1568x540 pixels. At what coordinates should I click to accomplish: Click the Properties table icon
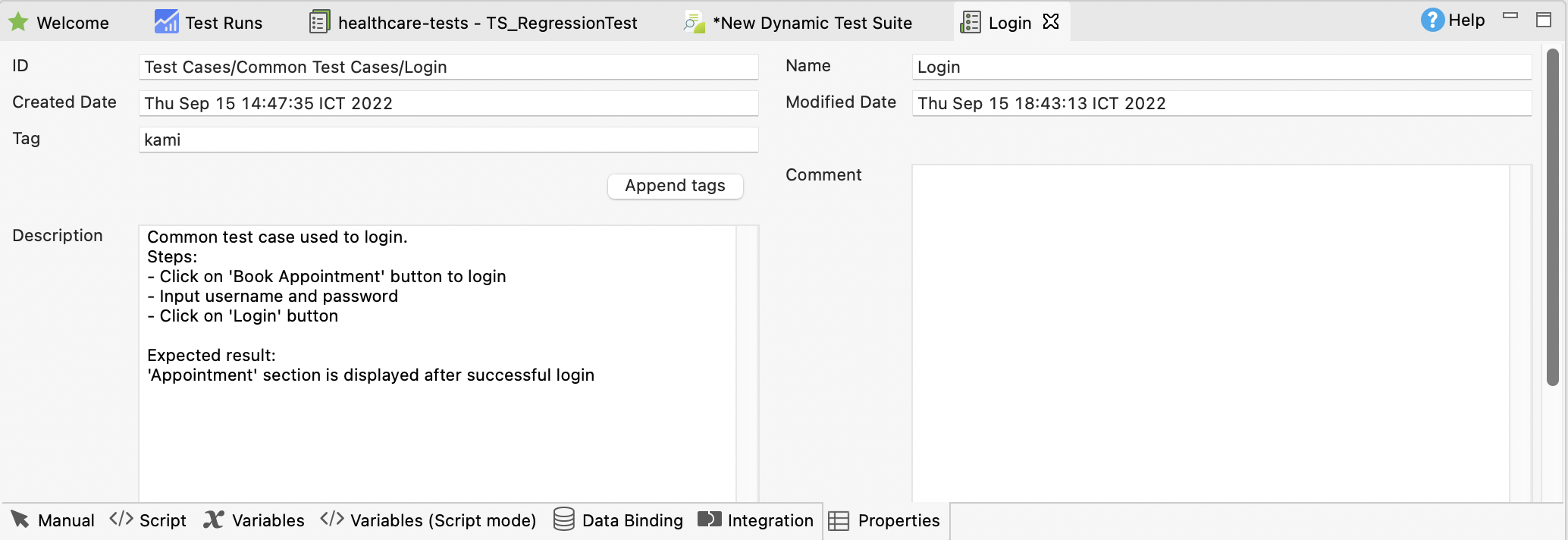(x=839, y=521)
